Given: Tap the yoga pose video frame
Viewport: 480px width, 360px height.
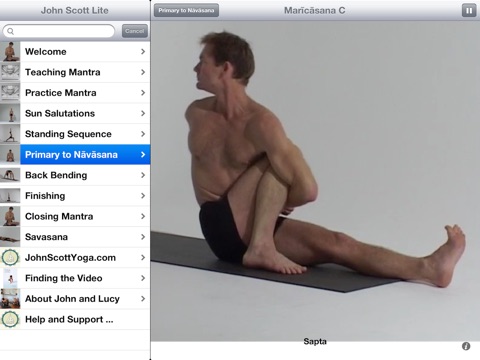Looking at the screenshot, I should tap(315, 181).
